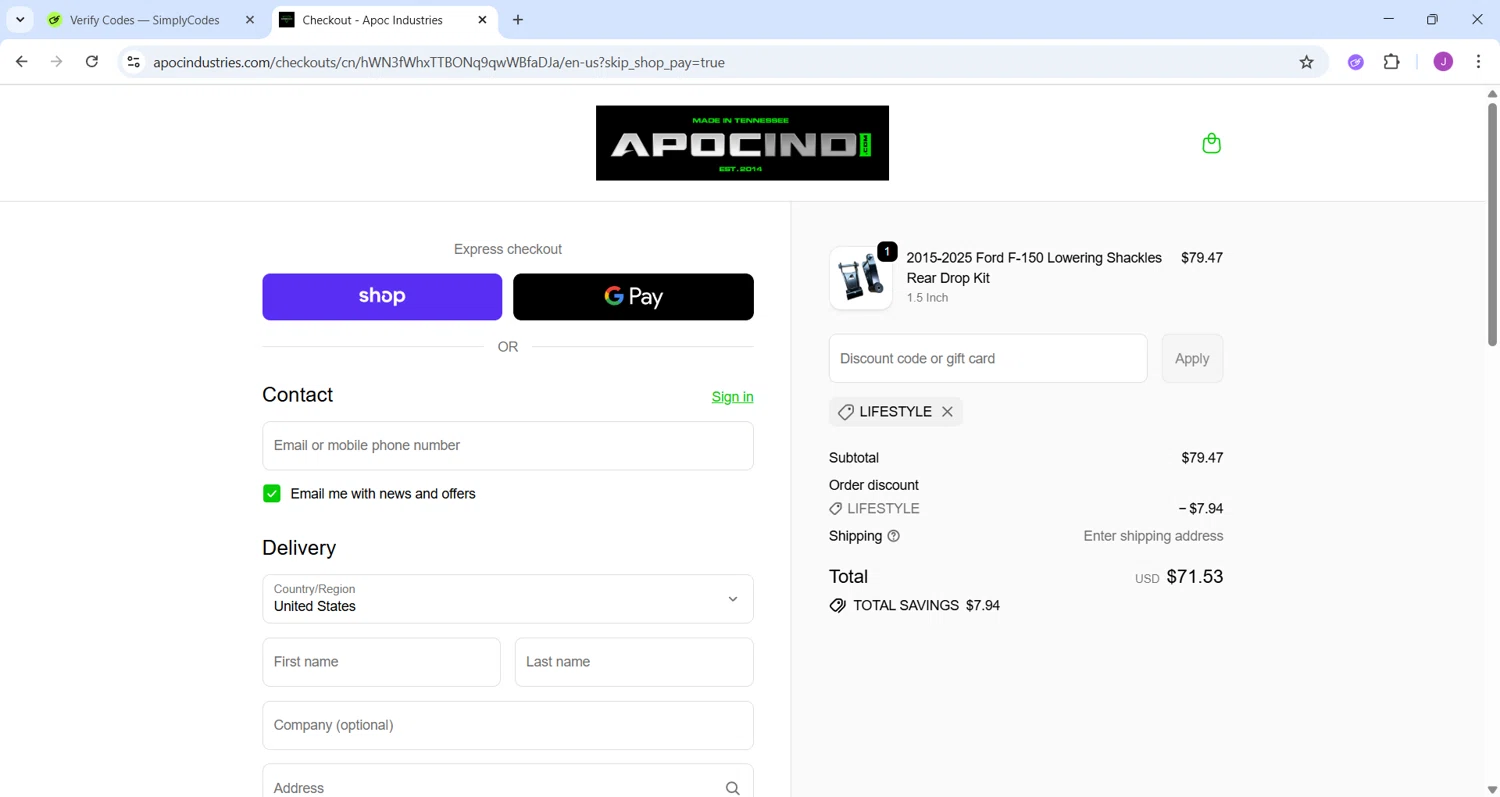This screenshot has width=1500, height=797.
Task: Uncheck Email me with news and offers
Action: [272, 494]
